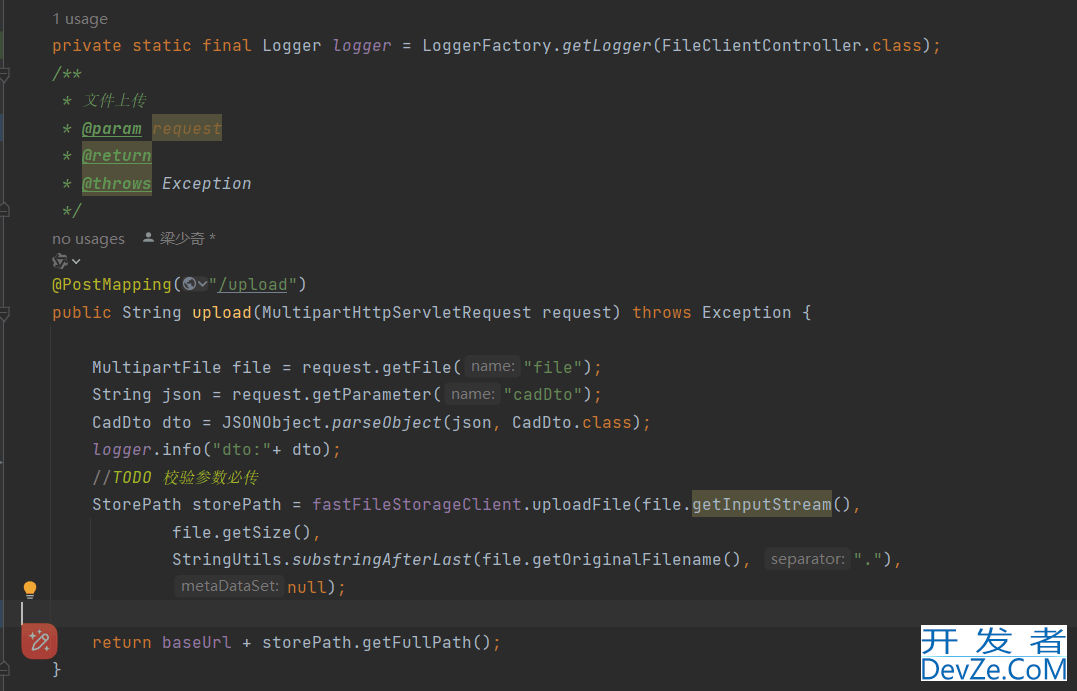
Task: Click MultipartHttpServletRequest parameter type
Action: 397,313
